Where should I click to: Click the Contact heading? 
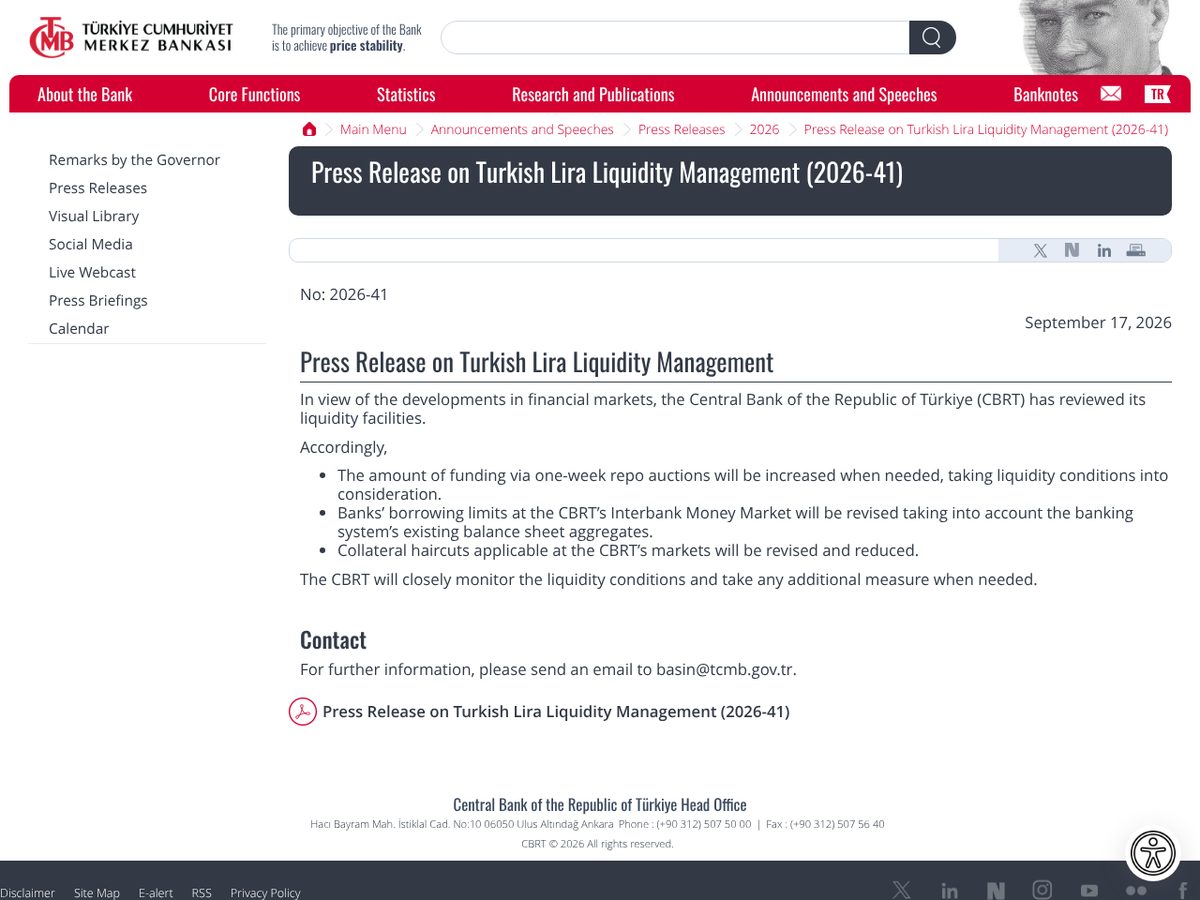333,640
